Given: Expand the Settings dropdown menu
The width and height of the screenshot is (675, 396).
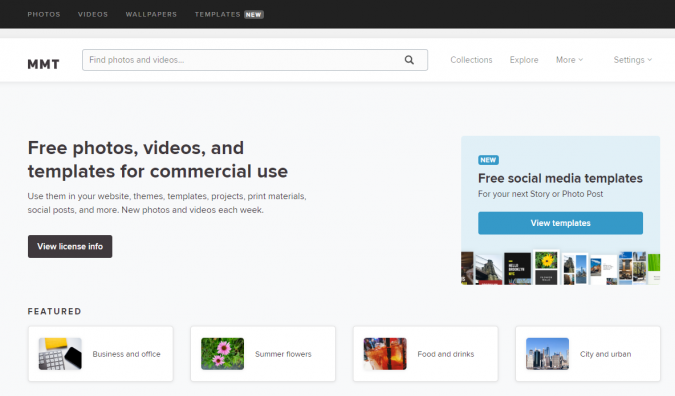Looking at the screenshot, I should 632,60.
